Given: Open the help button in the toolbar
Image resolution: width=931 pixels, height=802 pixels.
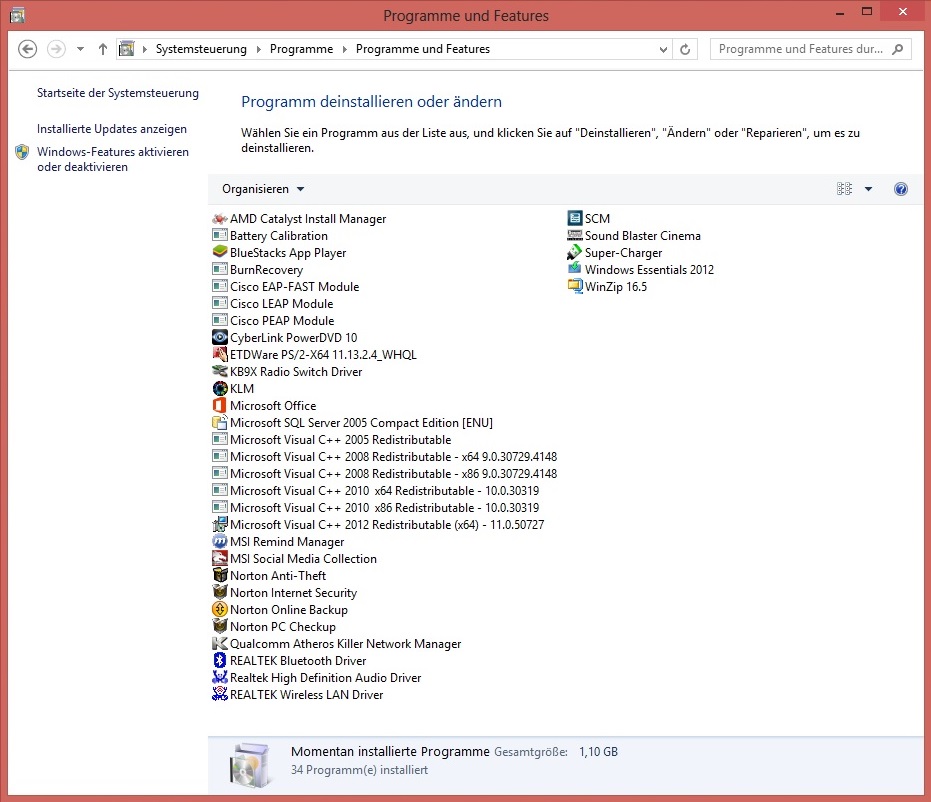Looking at the screenshot, I should [x=901, y=189].
